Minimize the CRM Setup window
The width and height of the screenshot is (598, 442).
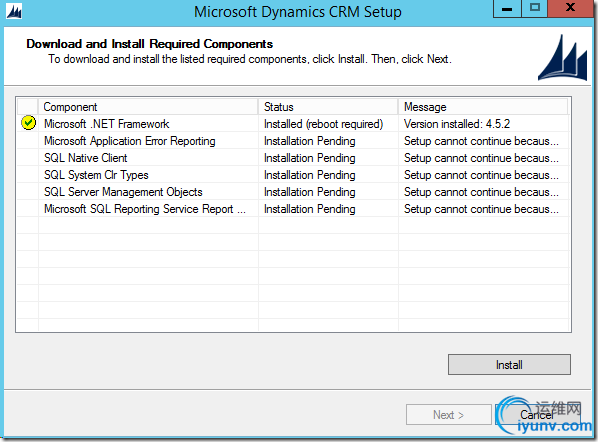[507, 8]
